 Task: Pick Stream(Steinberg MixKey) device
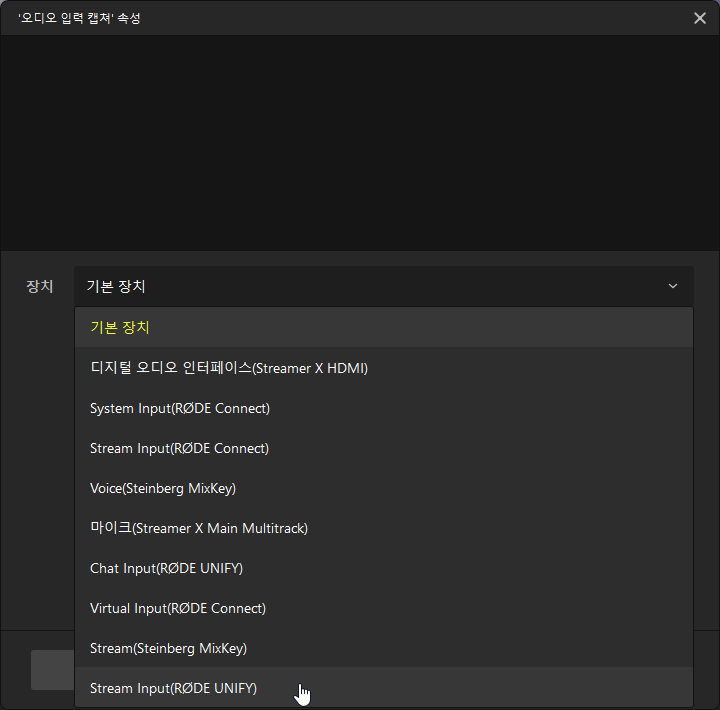[x=384, y=648]
